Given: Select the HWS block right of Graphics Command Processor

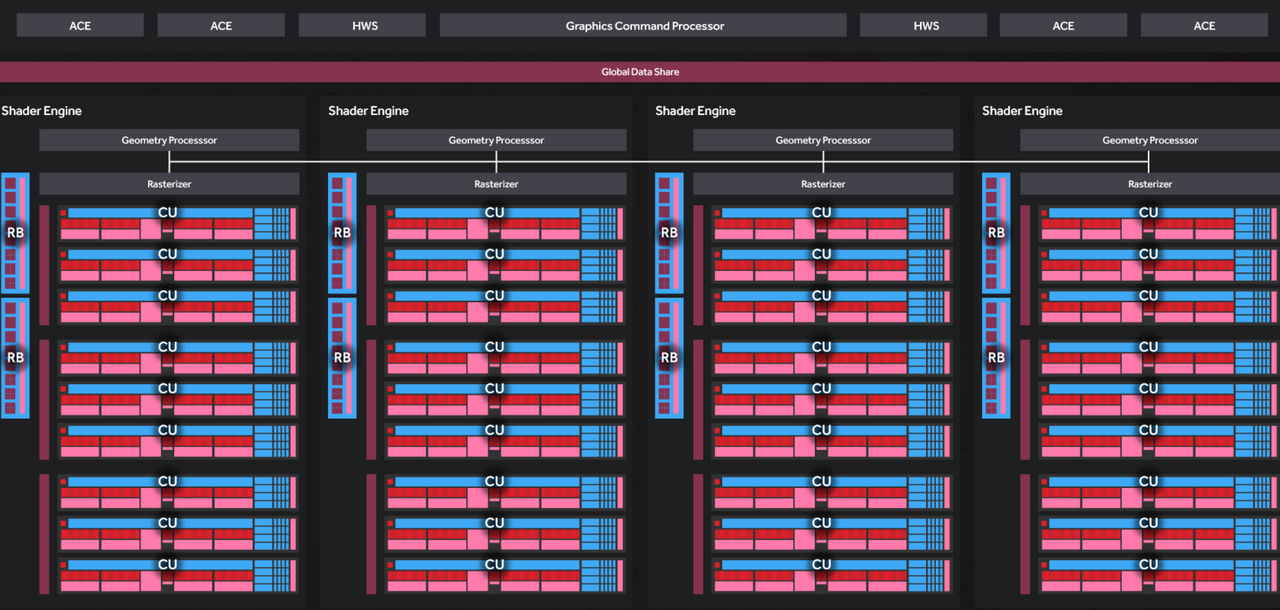Looking at the screenshot, I should coord(926,25).
